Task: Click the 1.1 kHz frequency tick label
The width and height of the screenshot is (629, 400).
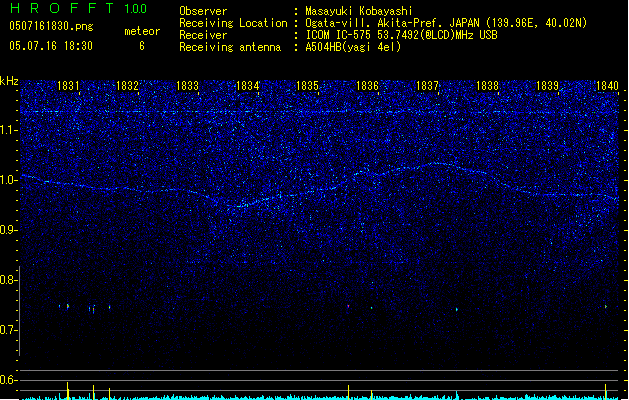Action: tap(9, 130)
